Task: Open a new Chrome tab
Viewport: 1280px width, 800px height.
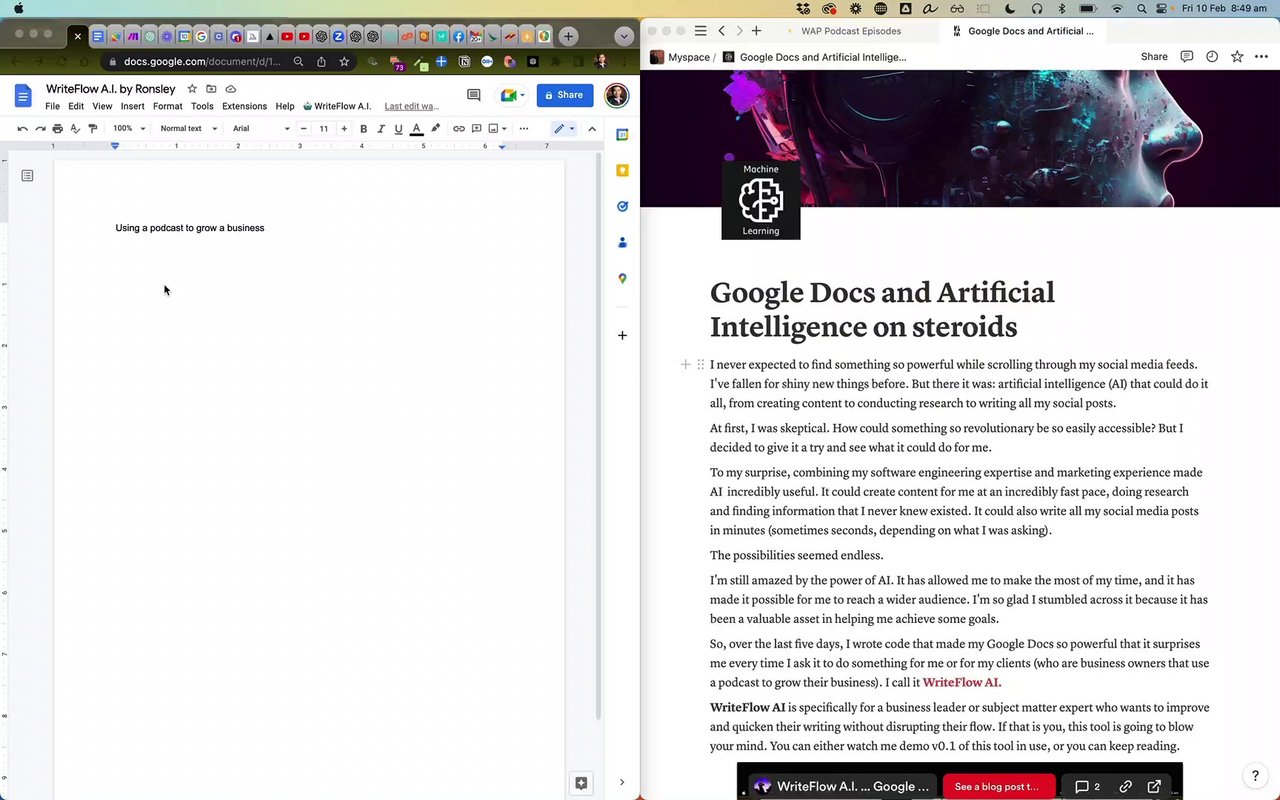Action: [x=568, y=36]
